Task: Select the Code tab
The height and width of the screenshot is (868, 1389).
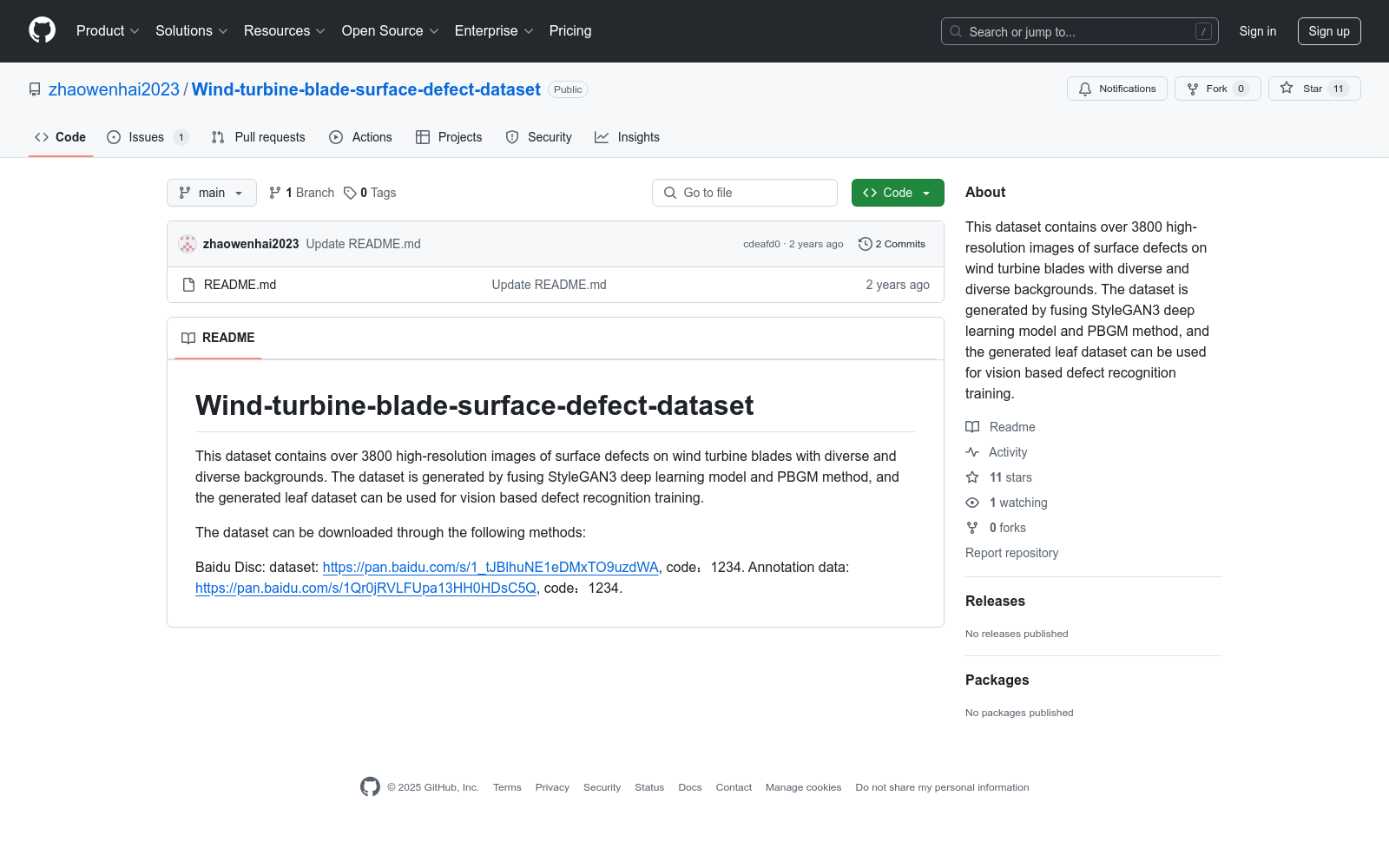Action: 61,137
